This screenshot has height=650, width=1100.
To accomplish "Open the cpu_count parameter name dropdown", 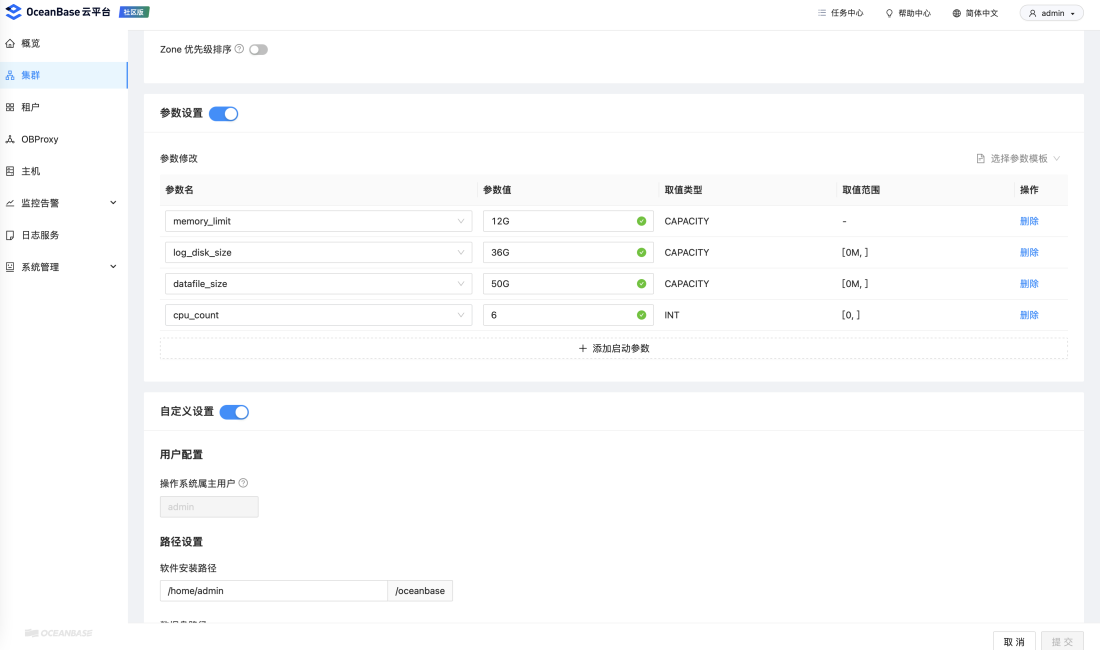I will 318,315.
